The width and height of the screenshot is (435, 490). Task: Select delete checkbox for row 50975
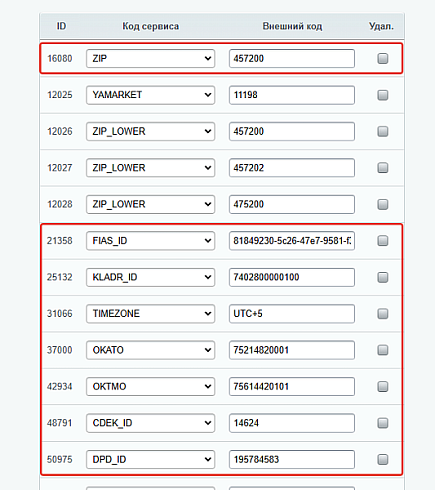coord(383,459)
